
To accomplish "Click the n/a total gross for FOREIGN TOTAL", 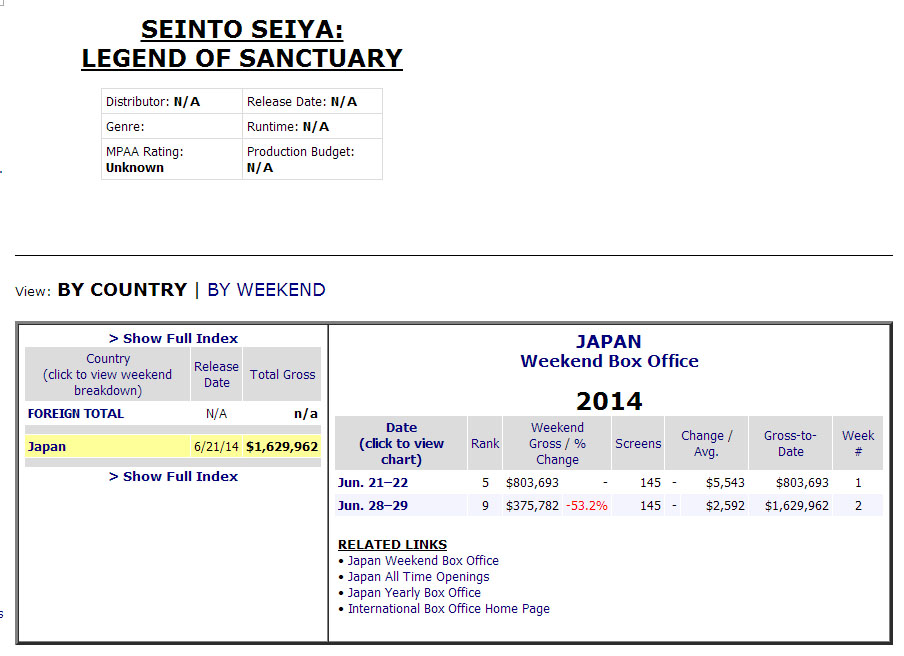I will 306,414.
